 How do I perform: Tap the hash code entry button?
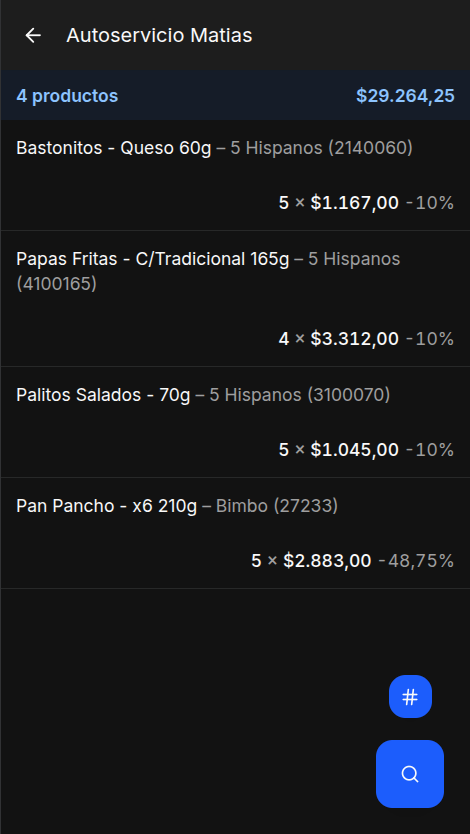click(410, 697)
